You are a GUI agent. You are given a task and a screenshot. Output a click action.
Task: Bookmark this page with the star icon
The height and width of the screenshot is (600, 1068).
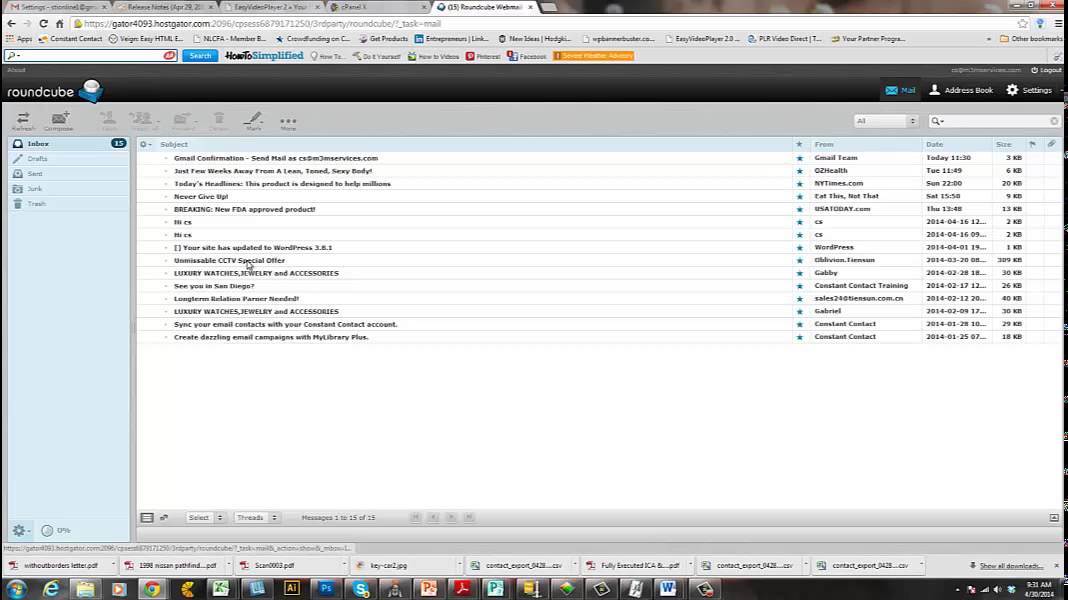click(1022, 23)
